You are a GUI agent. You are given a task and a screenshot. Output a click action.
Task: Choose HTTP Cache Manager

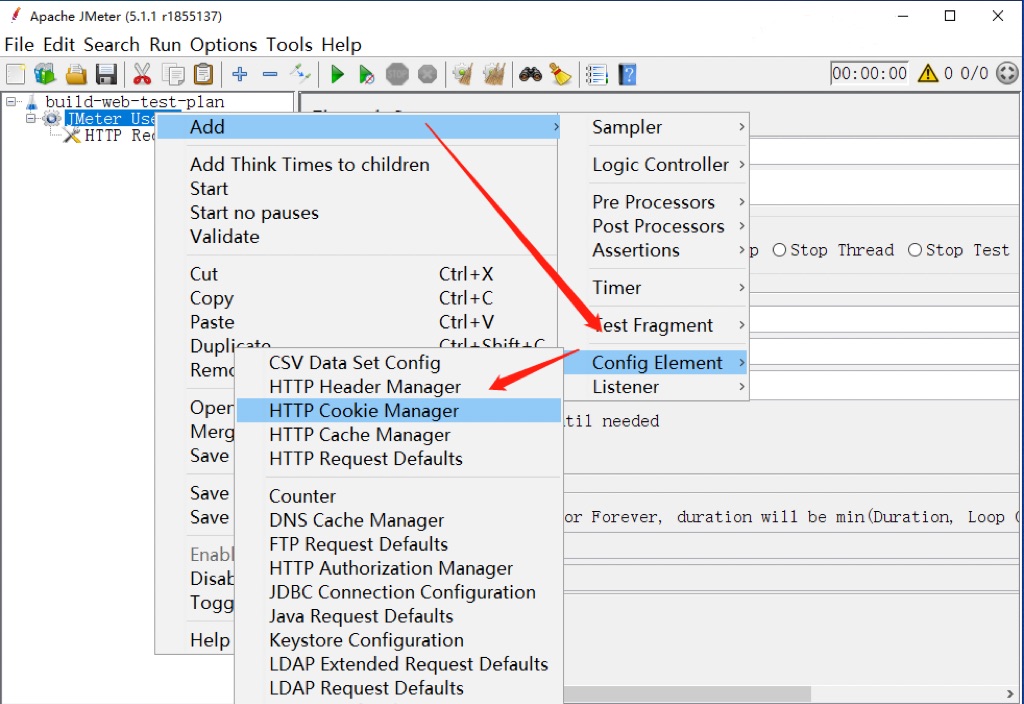(x=399, y=434)
